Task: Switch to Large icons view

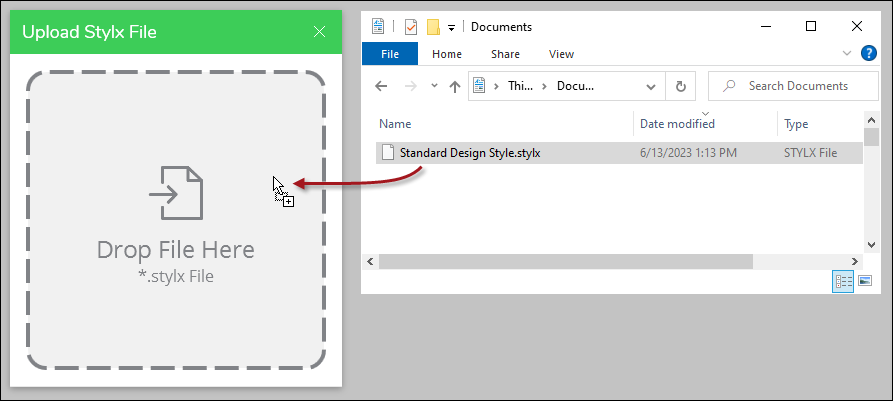Action: click(865, 281)
